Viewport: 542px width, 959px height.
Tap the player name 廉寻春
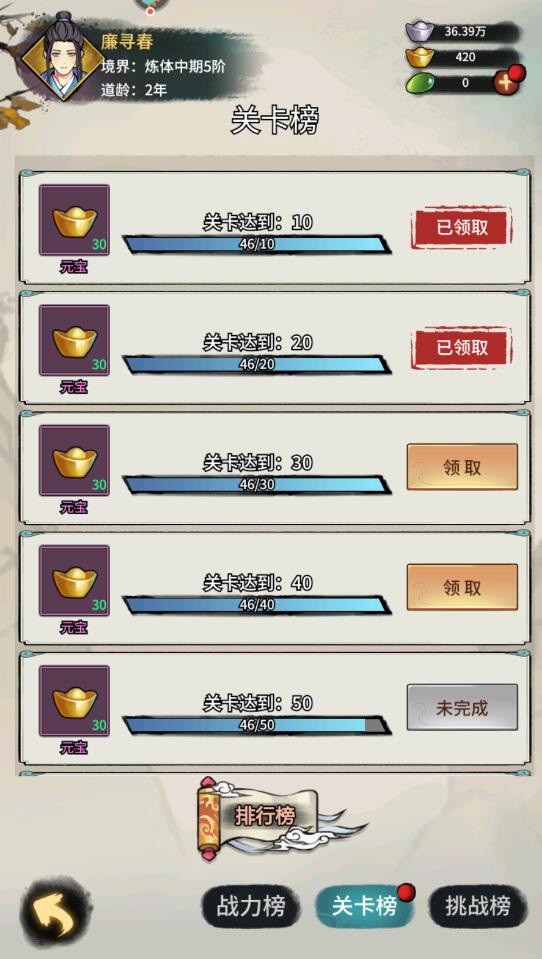pos(127,42)
